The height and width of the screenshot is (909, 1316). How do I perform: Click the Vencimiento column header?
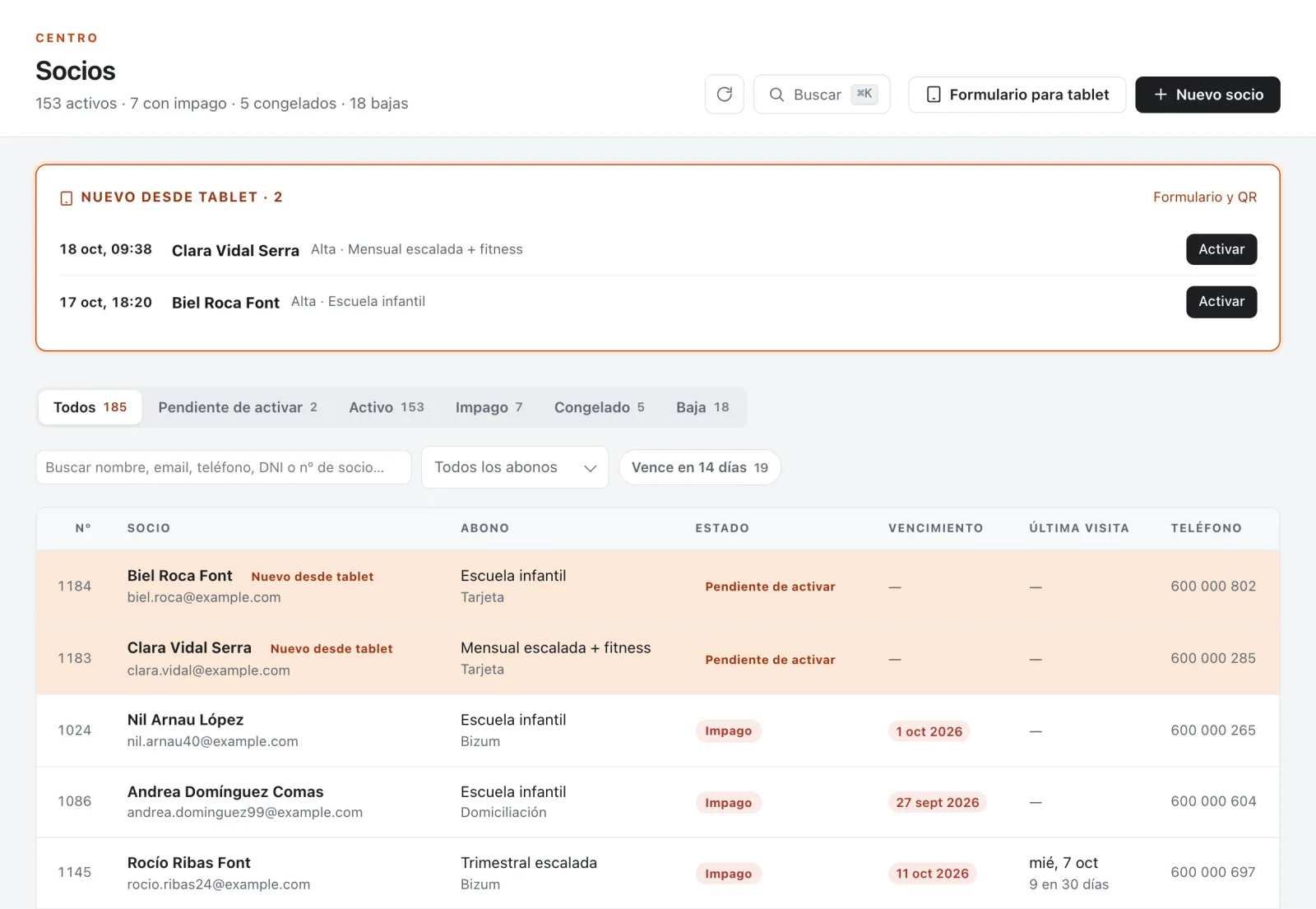point(935,528)
